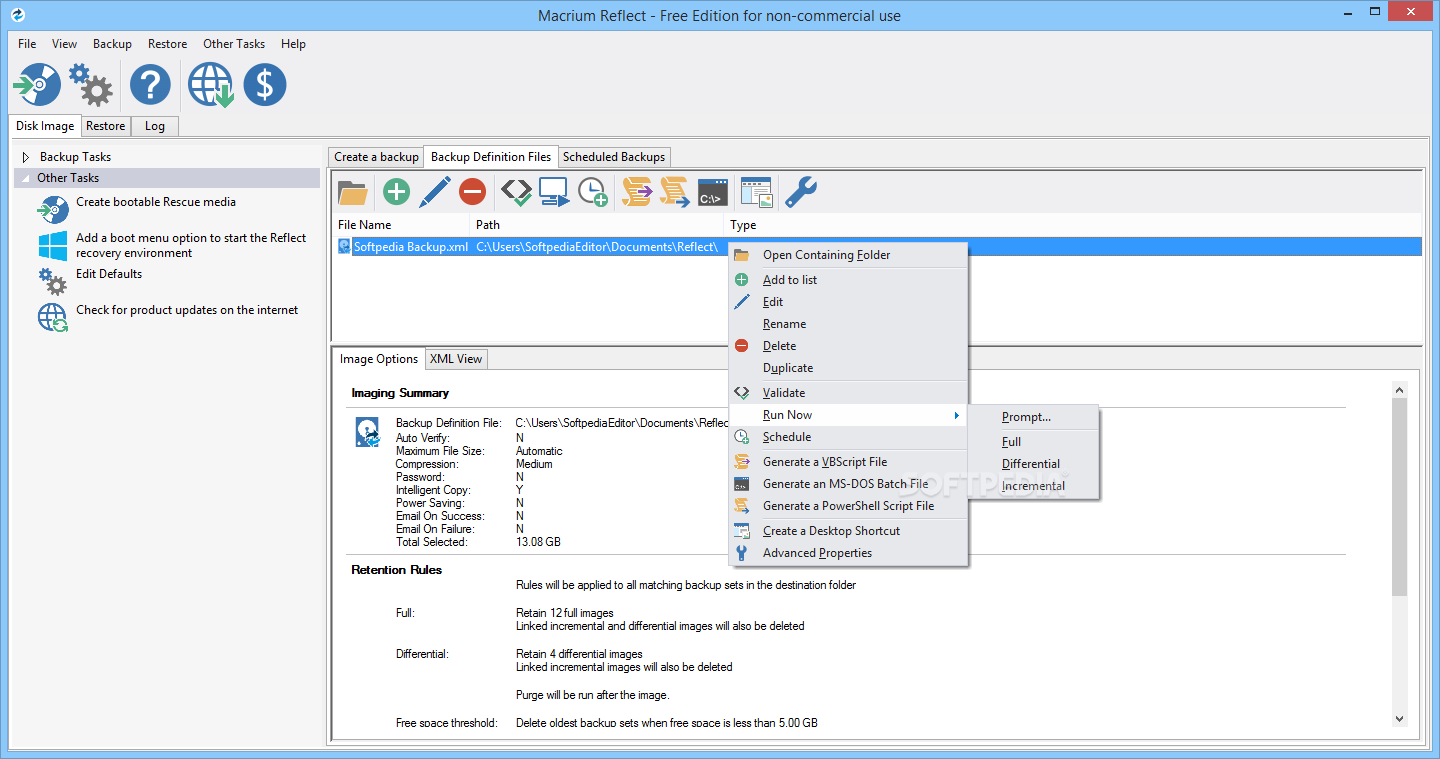
Task: Choose Delete in context menu
Action: [848, 346]
